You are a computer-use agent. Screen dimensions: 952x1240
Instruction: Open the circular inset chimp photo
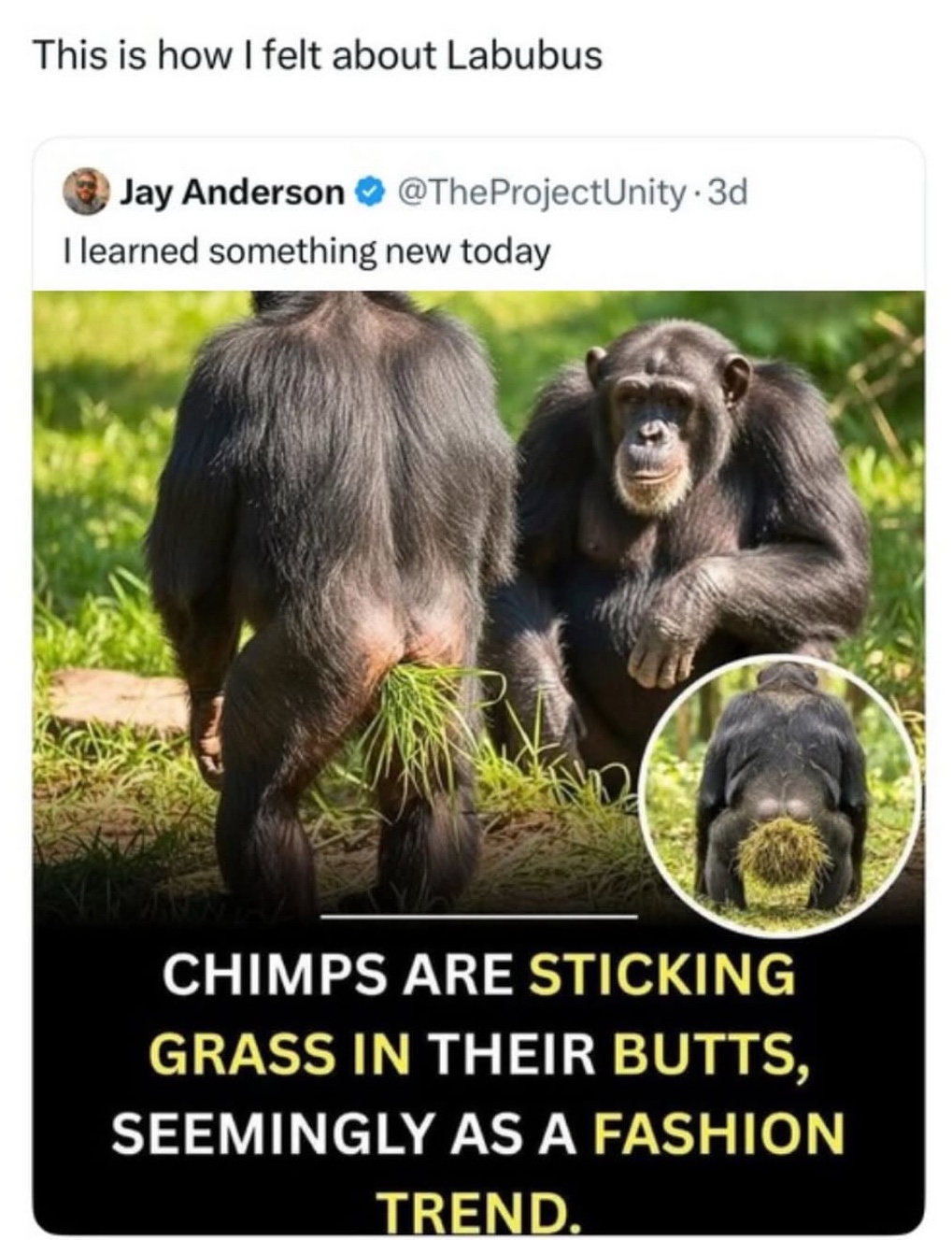tap(783, 794)
